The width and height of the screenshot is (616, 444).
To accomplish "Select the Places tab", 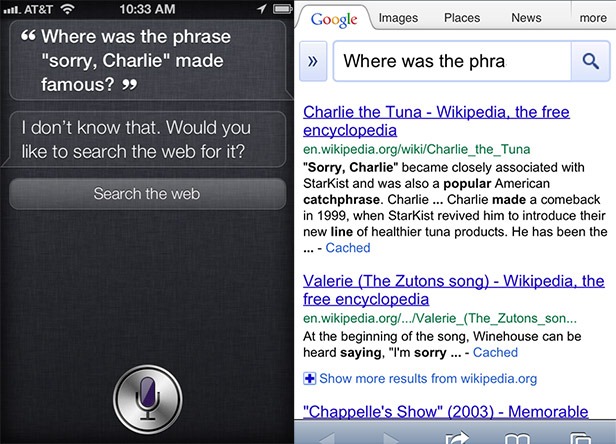I will pos(462,18).
